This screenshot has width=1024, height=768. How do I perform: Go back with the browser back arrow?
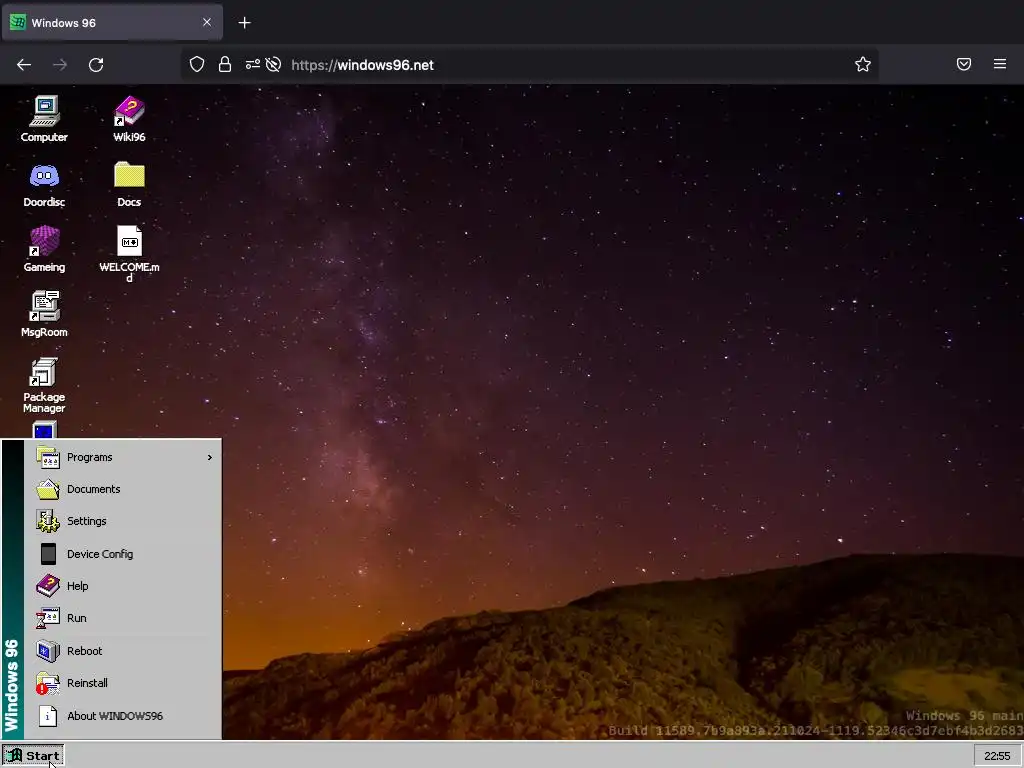click(x=24, y=64)
